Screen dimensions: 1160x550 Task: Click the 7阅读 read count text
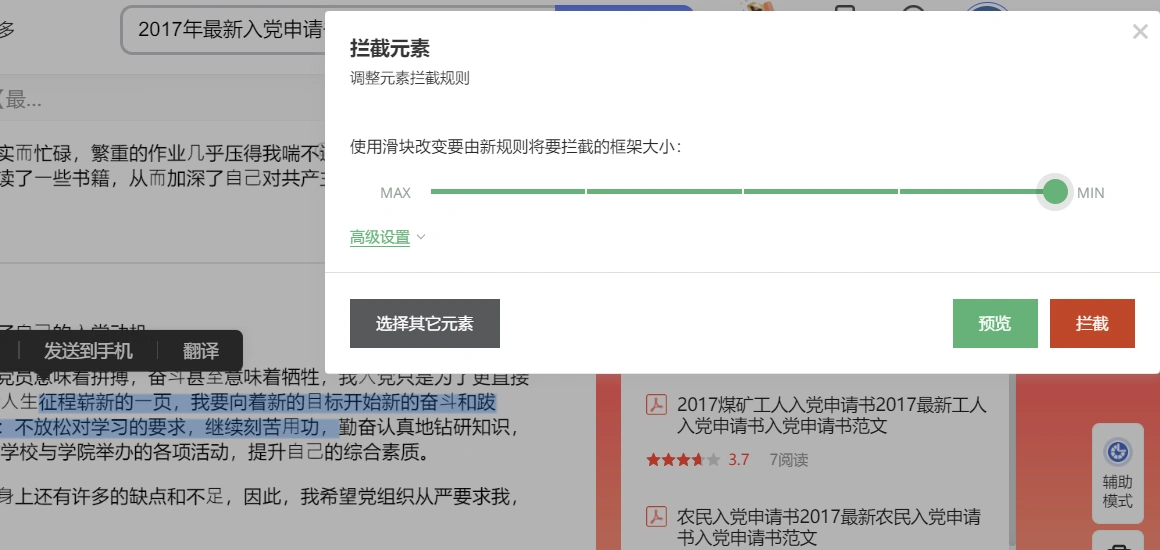tap(789, 460)
